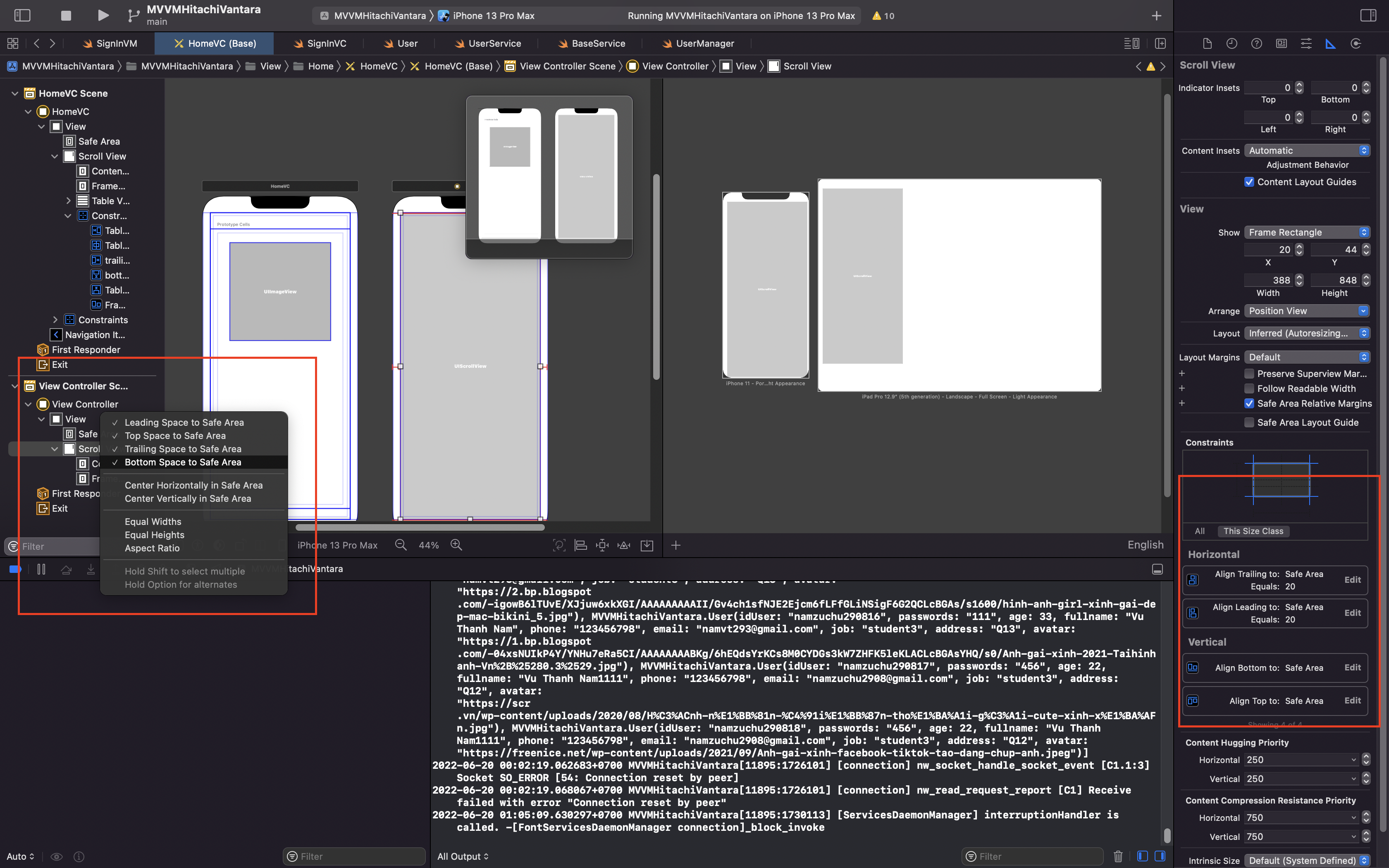Viewport: 1389px width, 868px height.
Task: Click the All segment under Constraints
Action: coord(1200,531)
